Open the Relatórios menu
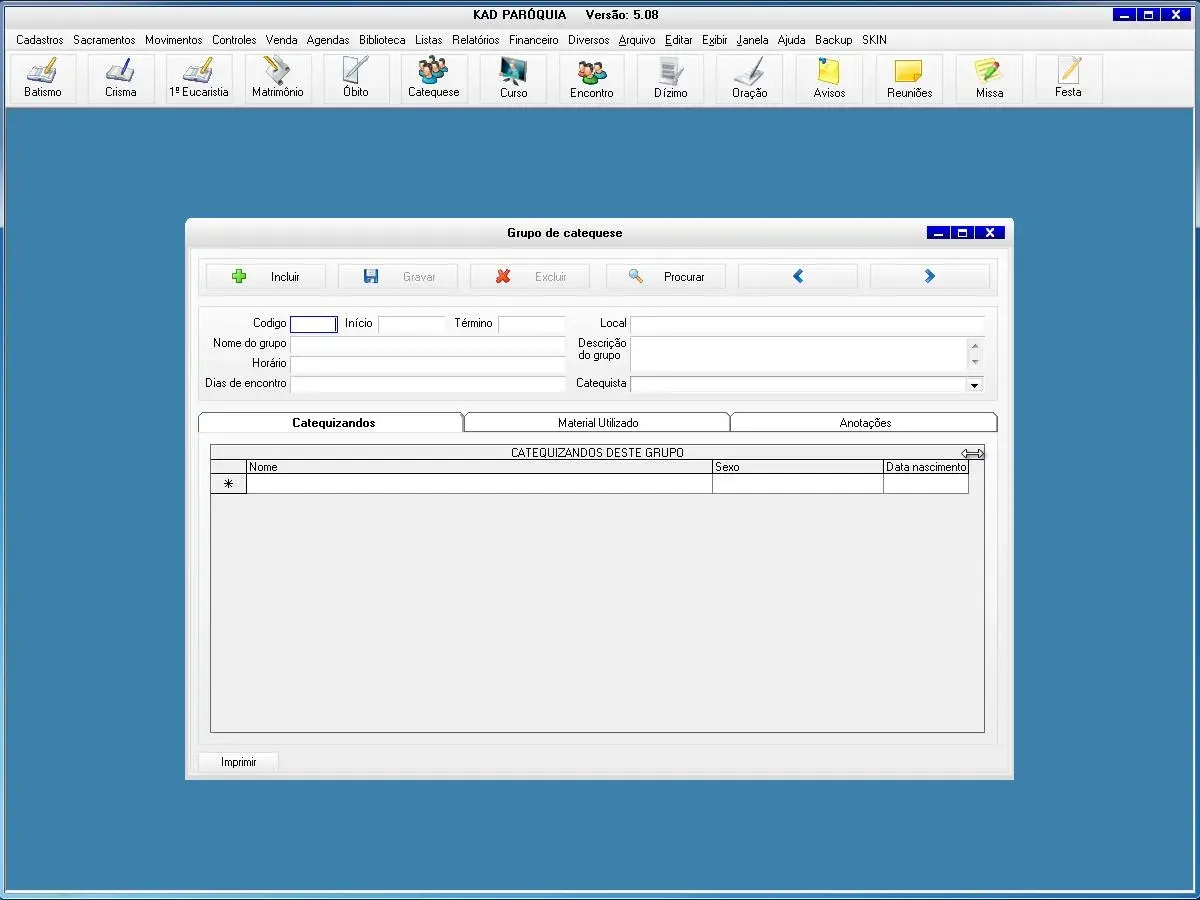The image size is (1200, 900). [x=476, y=40]
